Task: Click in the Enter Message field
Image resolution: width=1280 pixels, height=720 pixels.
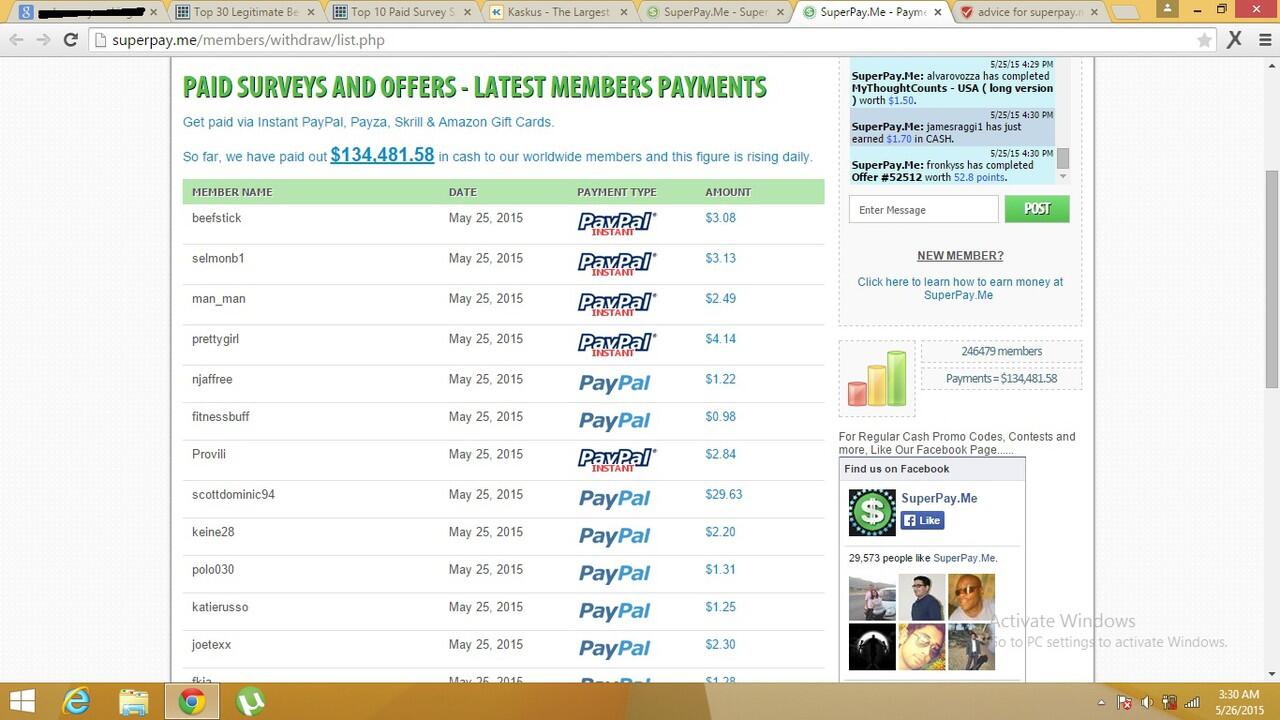Action: point(923,209)
